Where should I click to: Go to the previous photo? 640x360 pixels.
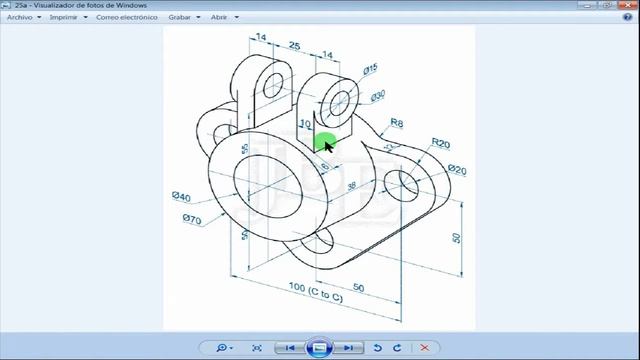290,348
